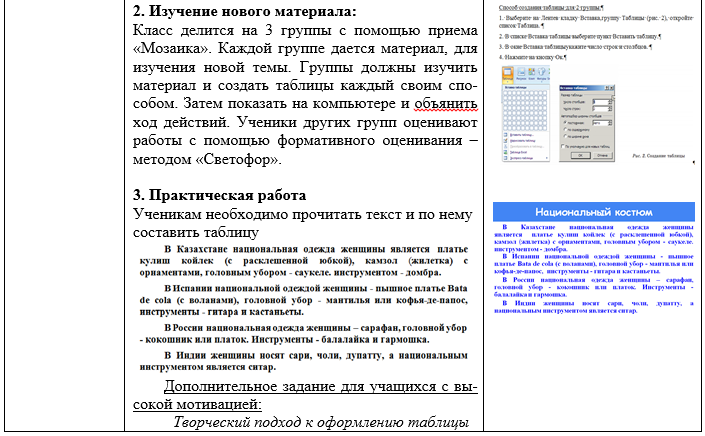The width and height of the screenshot is (705, 436).
Task: Click the instruction "4. Нажмите на кнопку Ок."
Action: click(x=532, y=57)
